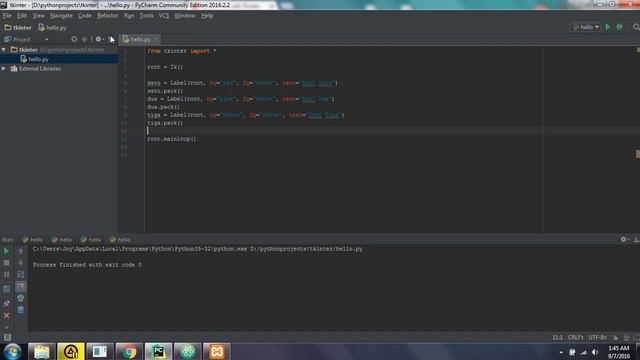The image size is (640, 360).
Task: Click the Pin Tab icon in Run panel
Action: (7, 304)
